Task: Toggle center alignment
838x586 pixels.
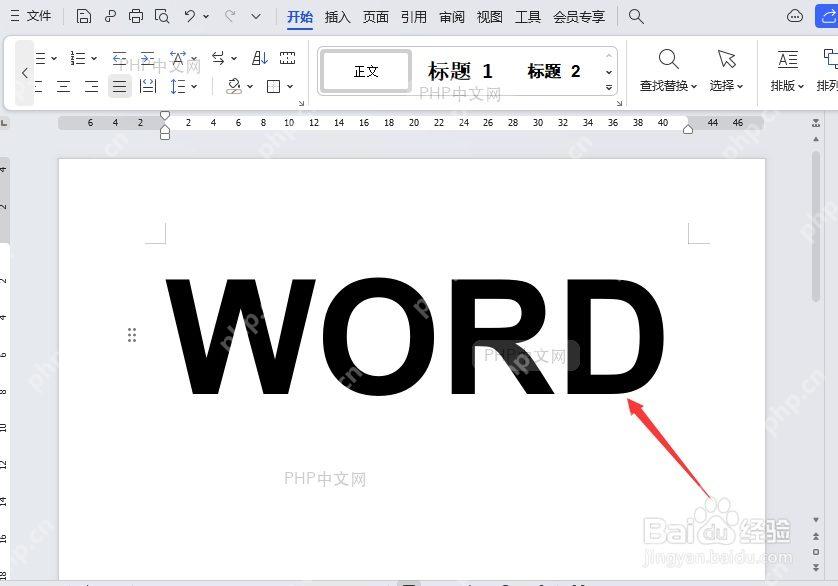Action: coord(64,86)
